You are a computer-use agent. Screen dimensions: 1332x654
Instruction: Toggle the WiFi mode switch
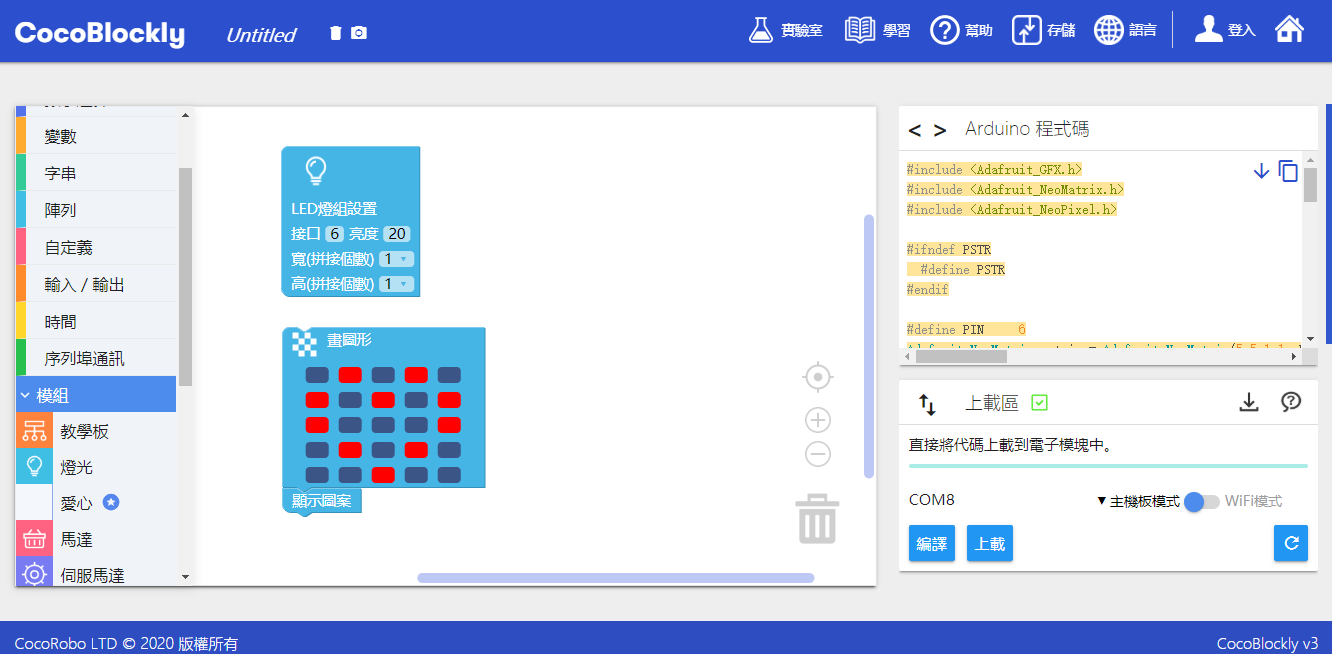1201,501
